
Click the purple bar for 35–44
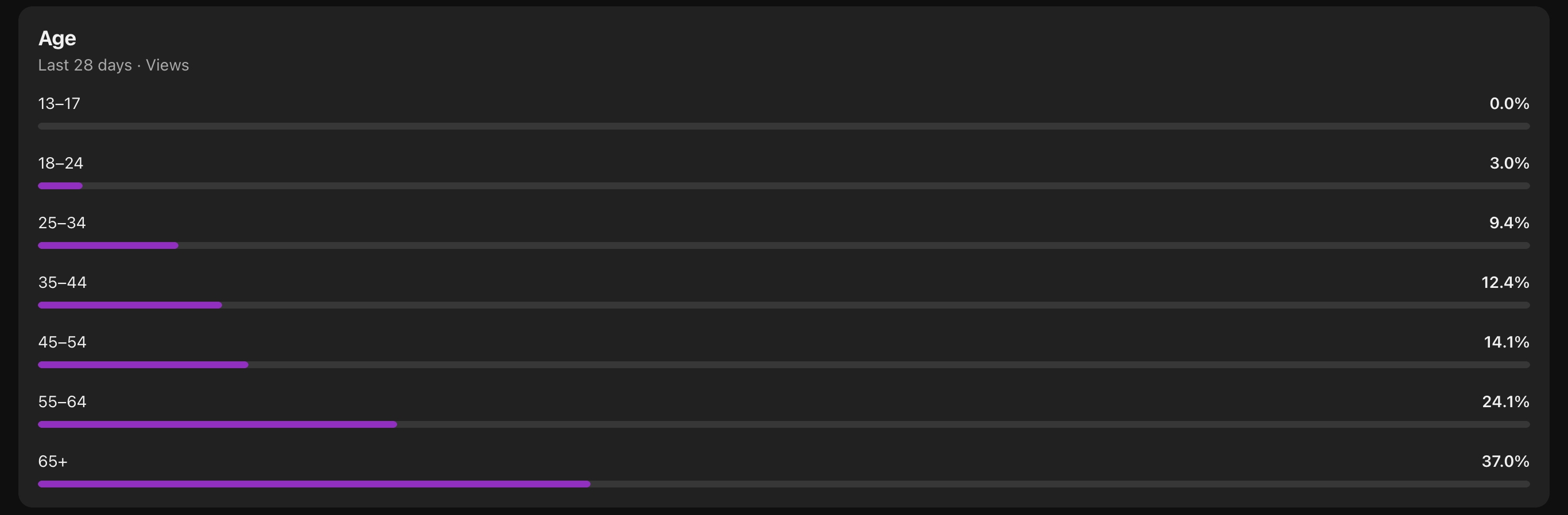point(130,305)
